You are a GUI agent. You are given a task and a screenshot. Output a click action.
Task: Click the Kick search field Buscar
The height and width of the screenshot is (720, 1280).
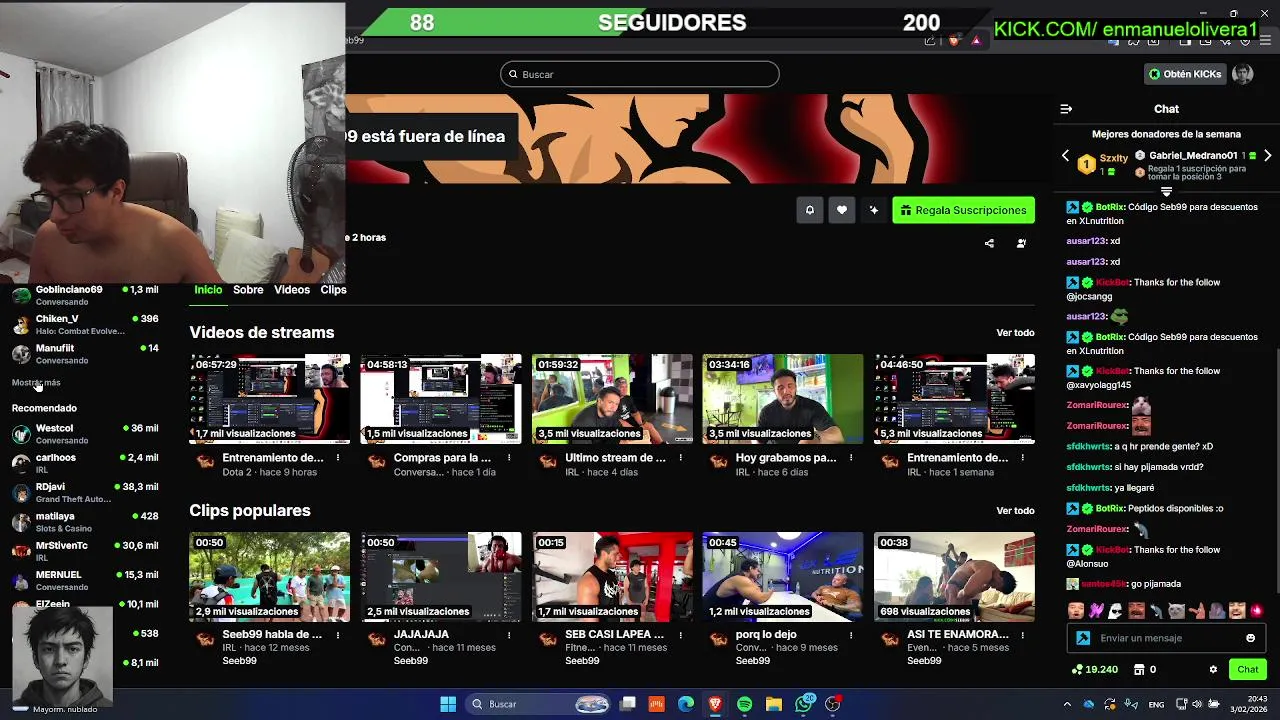(x=640, y=74)
